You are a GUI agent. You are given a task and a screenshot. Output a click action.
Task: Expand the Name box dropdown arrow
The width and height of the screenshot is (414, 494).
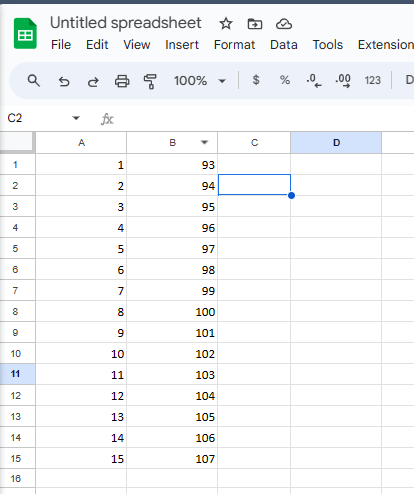76,118
